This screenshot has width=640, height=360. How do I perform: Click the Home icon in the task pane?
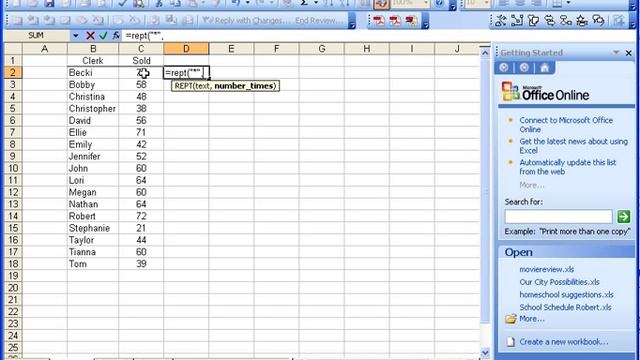pos(544,67)
